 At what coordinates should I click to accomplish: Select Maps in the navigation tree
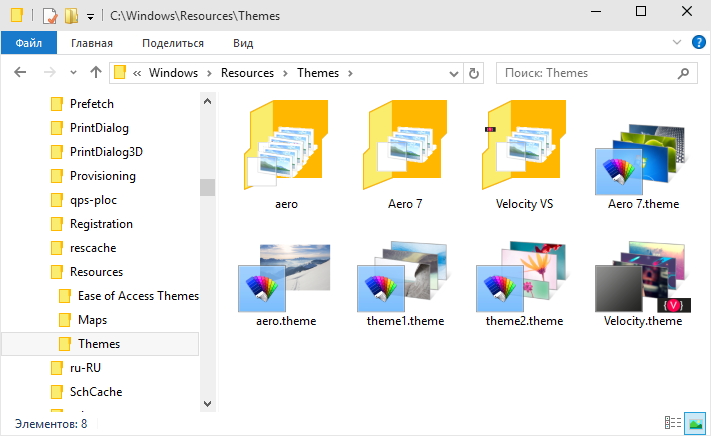click(92, 320)
